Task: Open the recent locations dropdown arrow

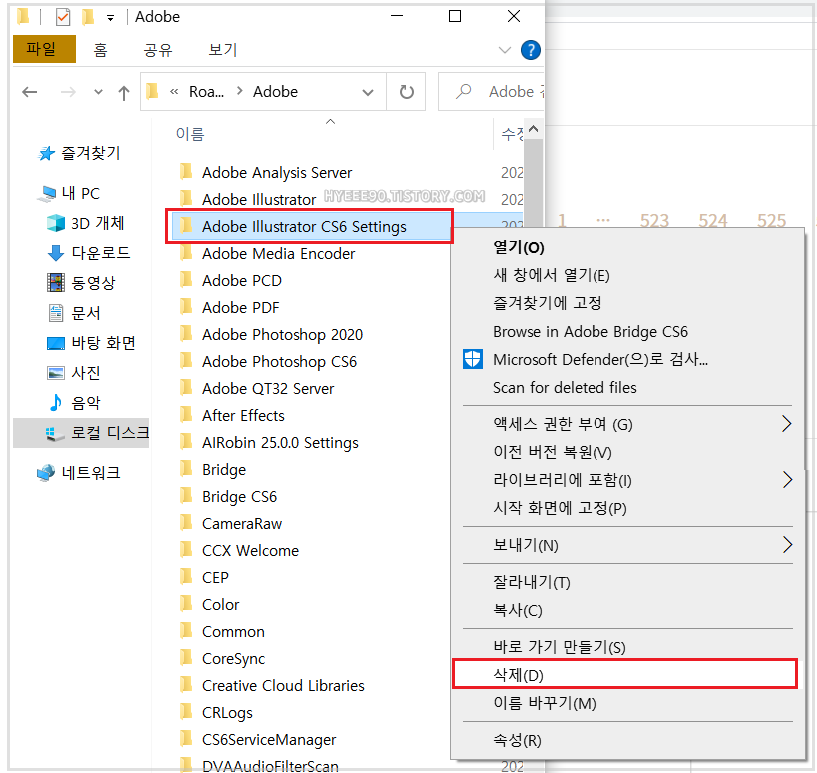Action: [98, 92]
